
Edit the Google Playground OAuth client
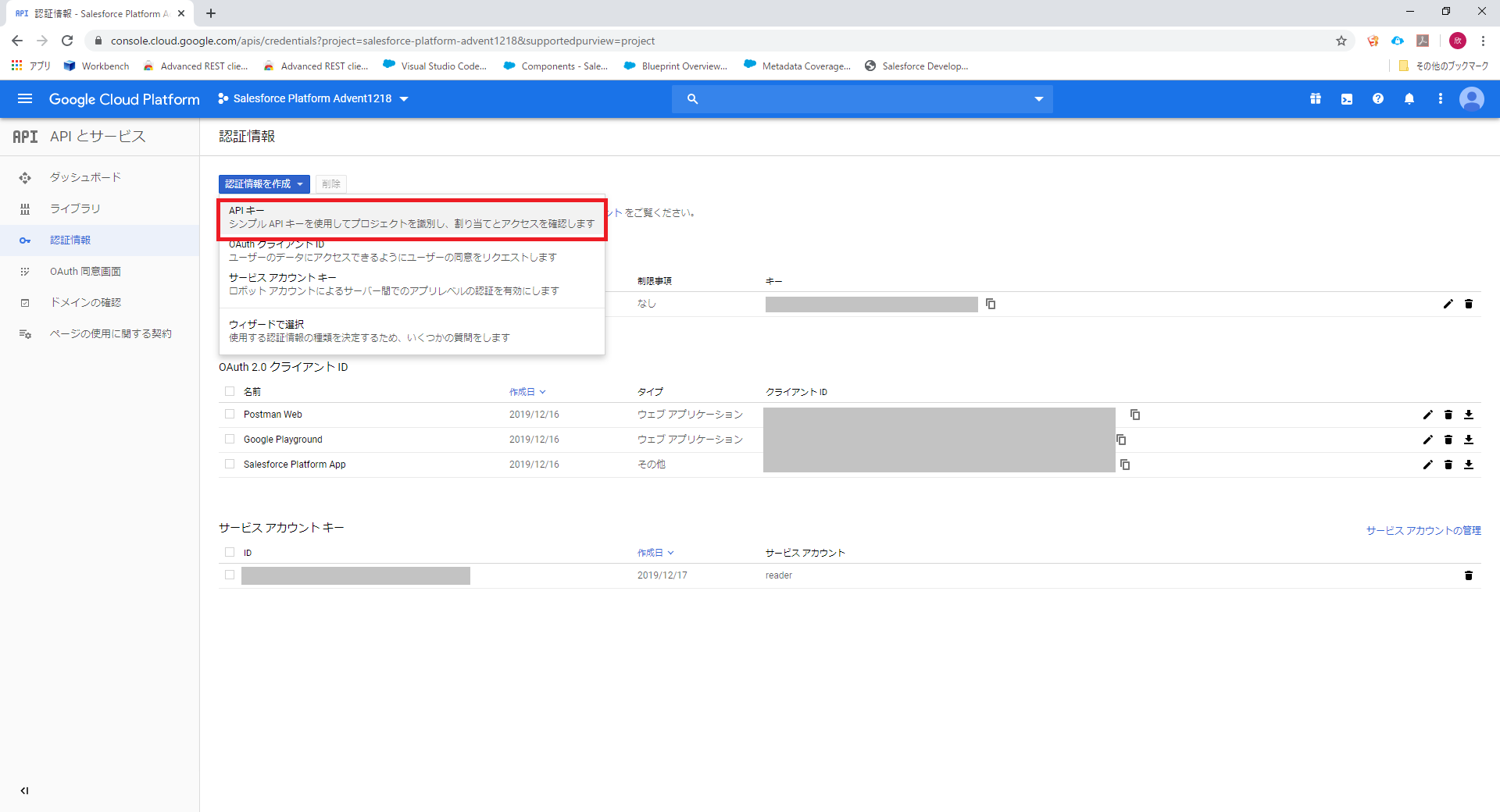tap(1428, 440)
